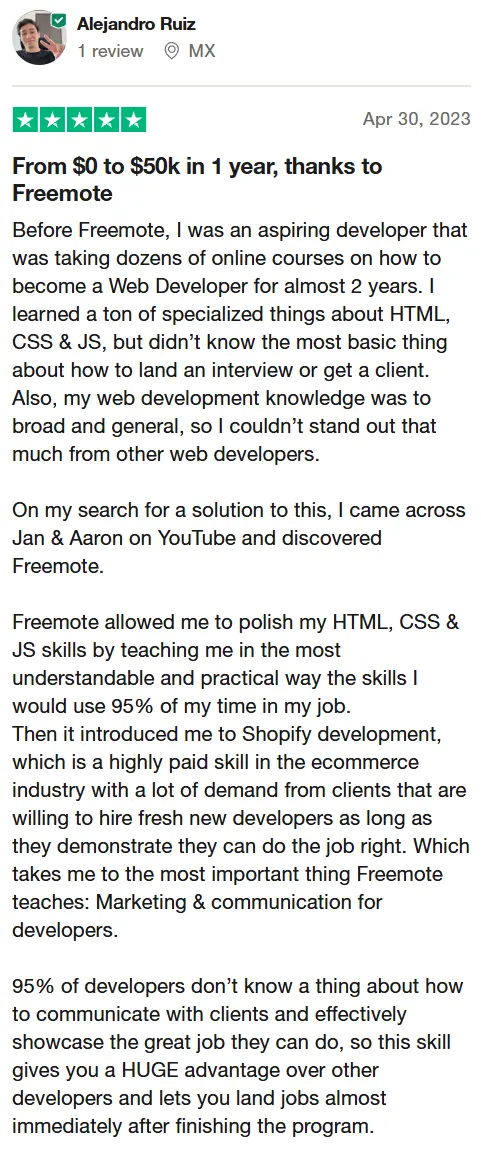Open the review title 'From $0 to $50k'
The width and height of the screenshot is (481, 1157).
click(197, 179)
